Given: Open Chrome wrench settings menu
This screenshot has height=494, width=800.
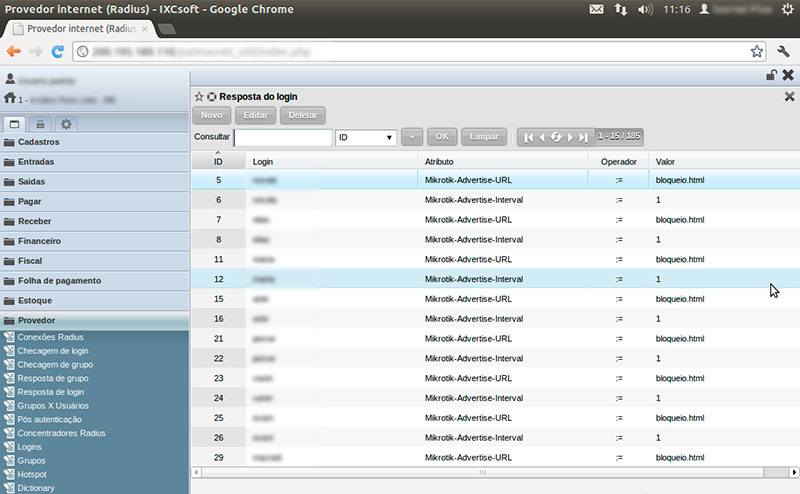Looking at the screenshot, I should 783,51.
